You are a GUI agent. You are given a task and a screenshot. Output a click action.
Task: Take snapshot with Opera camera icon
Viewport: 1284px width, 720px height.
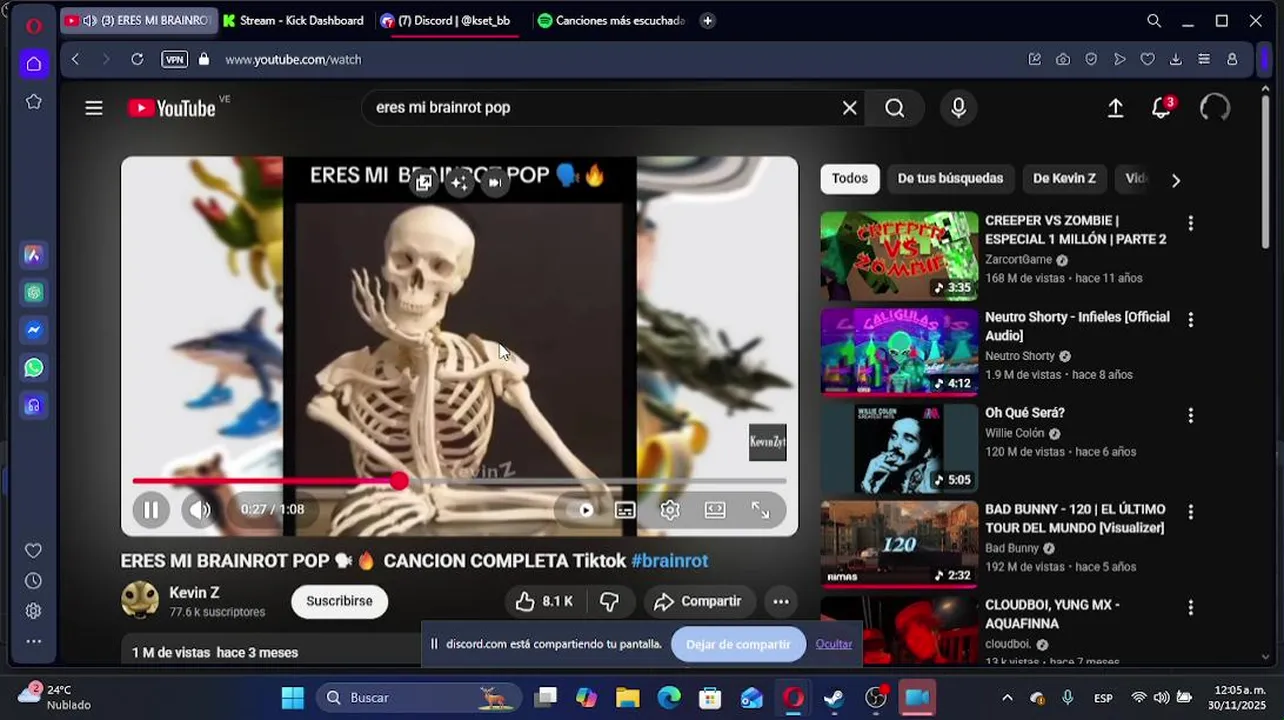[1063, 59]
